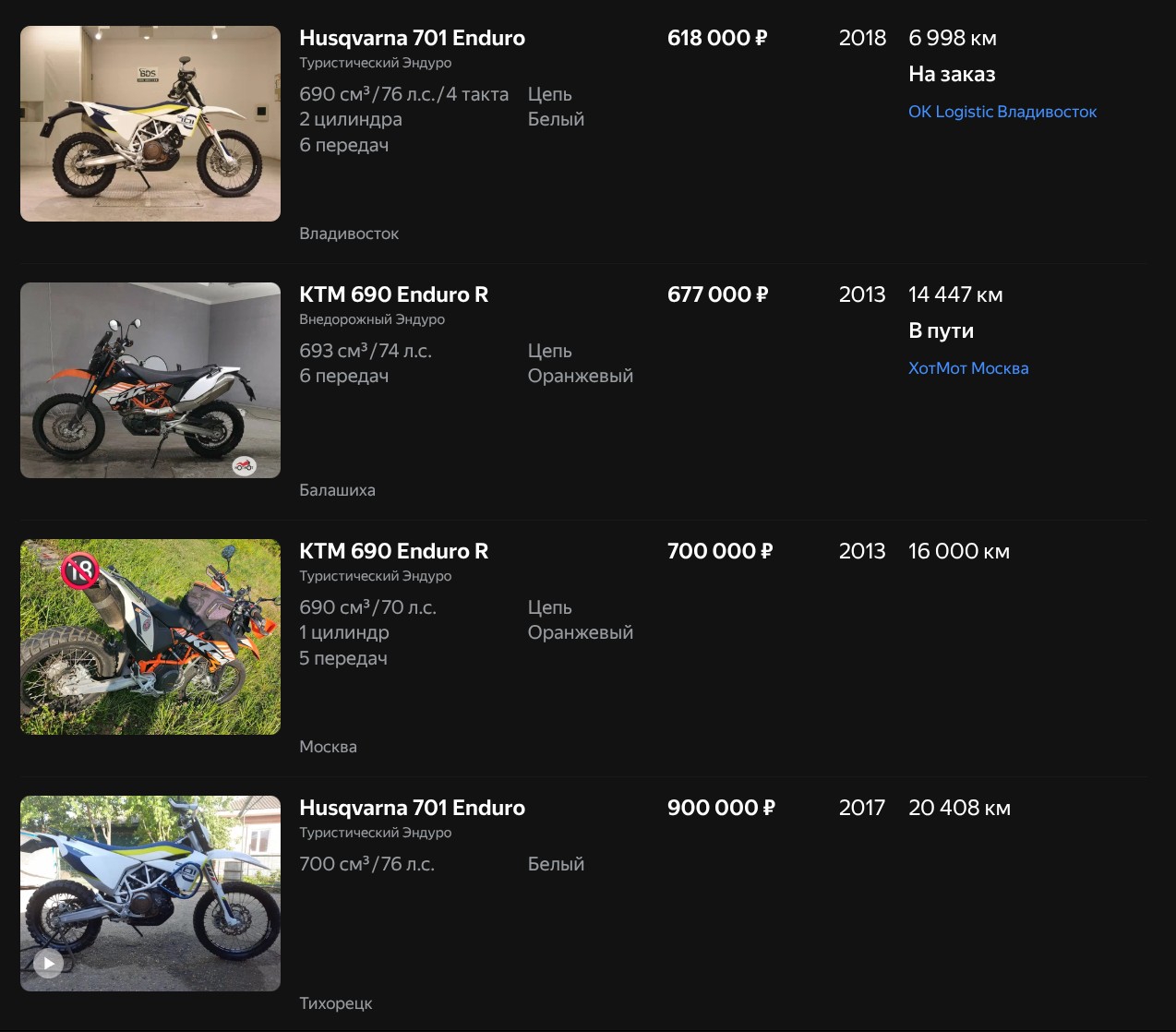Click the 14 447 км mileage
Viewport: 1176px width, 1032px height.
point(955,294)
